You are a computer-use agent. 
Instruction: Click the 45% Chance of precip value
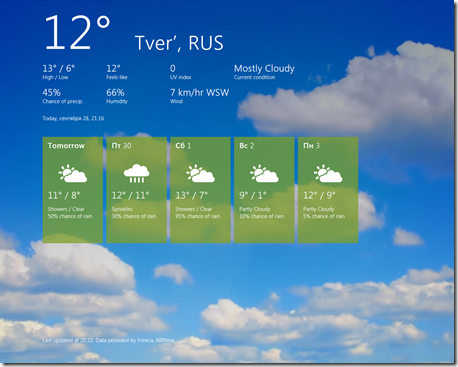point(52,92)
